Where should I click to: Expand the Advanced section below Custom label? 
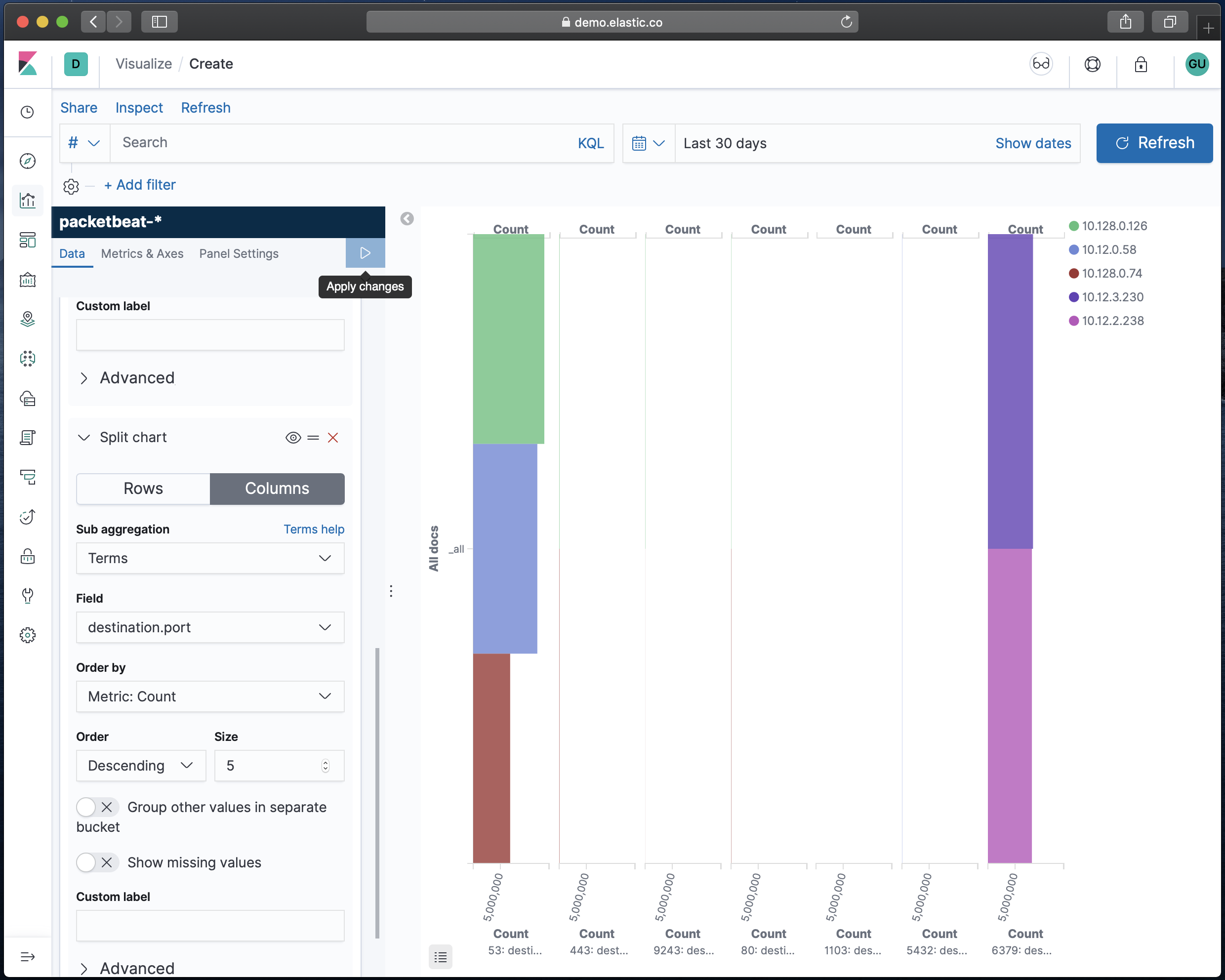tap(136, 378)
